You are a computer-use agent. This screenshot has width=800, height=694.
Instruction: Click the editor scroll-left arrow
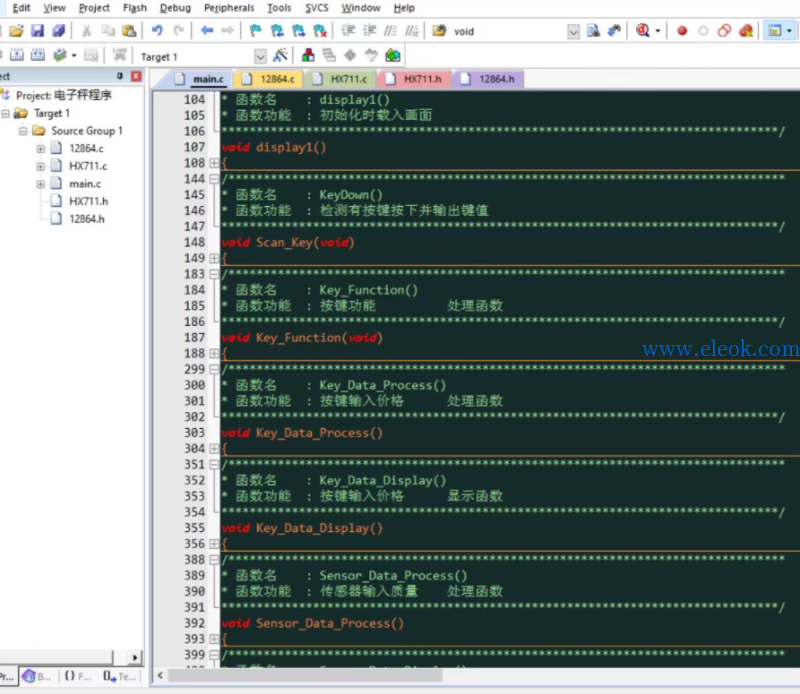coord(160,676)
